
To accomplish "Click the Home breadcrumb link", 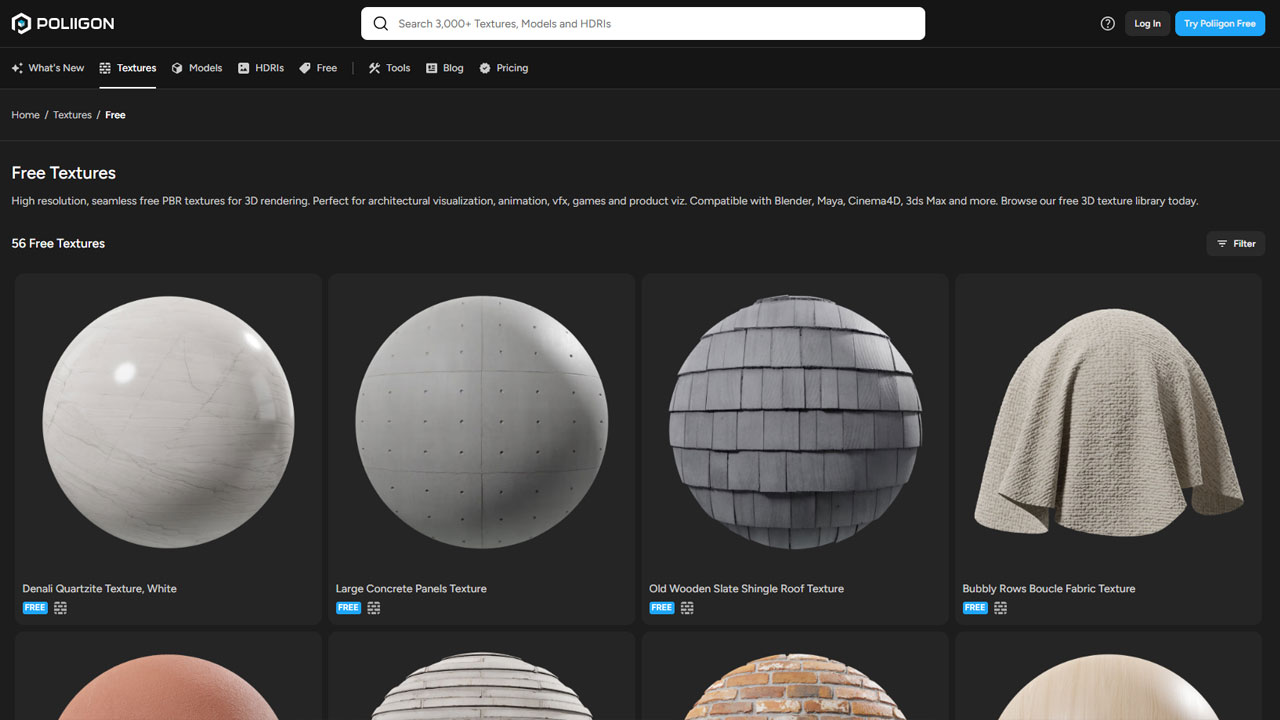I will [26, 115].
